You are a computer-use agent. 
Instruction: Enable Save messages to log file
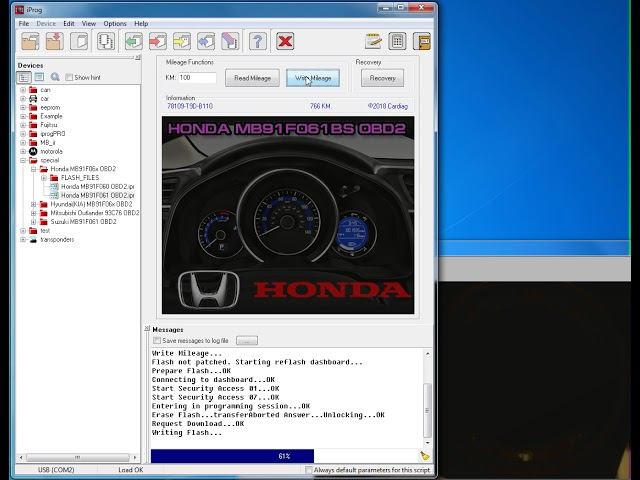(x=157, y=340)
